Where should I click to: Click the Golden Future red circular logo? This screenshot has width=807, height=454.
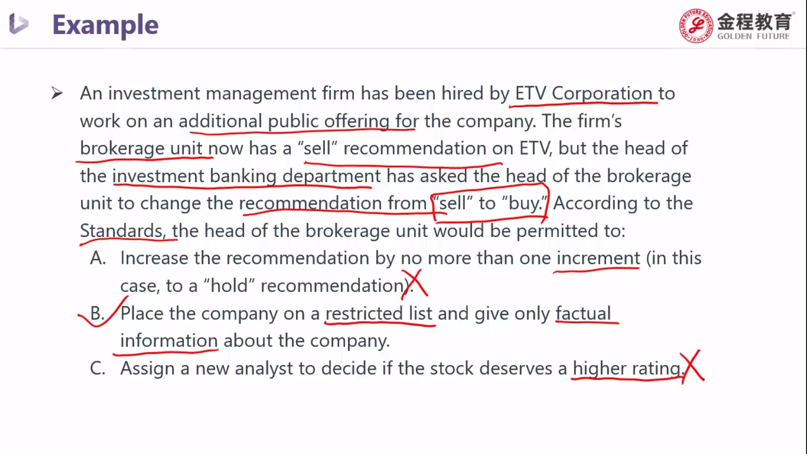pyautogui.click(x=695, y=25)
